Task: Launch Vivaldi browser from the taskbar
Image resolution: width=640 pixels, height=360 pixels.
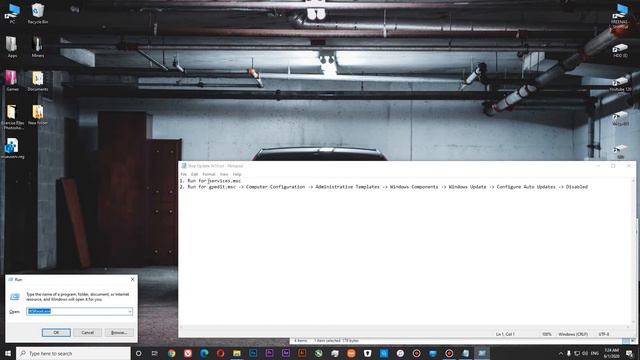Action: click(188, 353)
